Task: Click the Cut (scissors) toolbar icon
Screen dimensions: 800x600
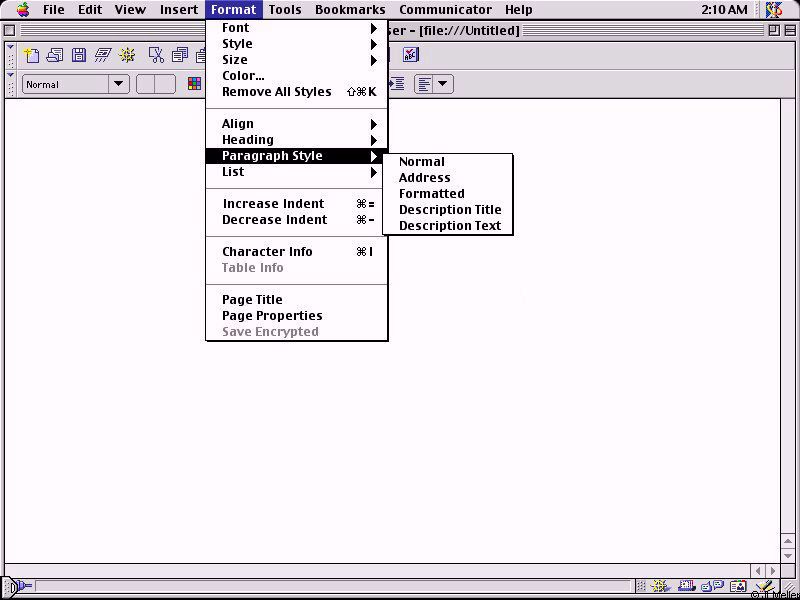Action: click(x=156, y=55)
